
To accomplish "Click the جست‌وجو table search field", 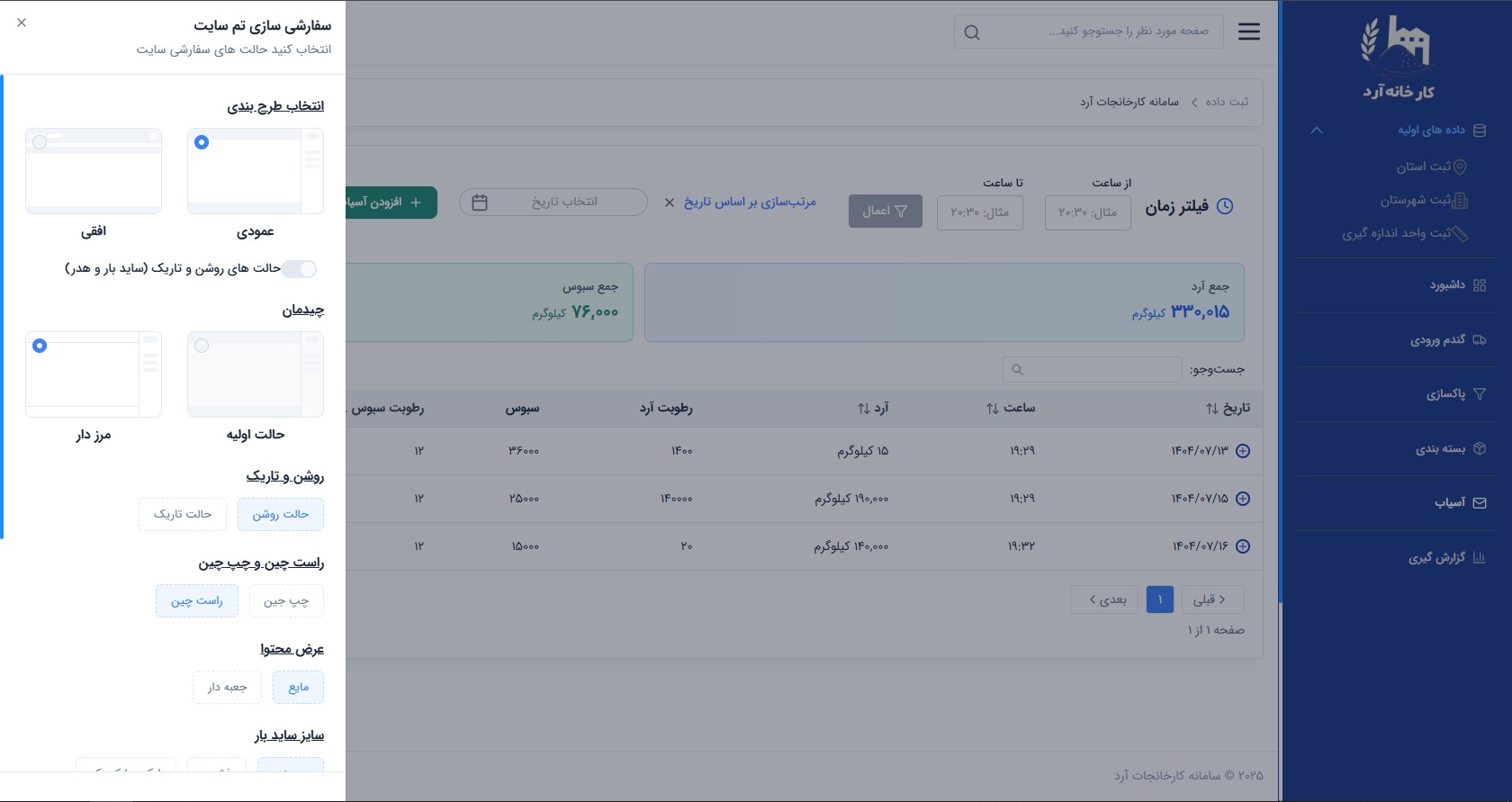I will [1093, 369].
